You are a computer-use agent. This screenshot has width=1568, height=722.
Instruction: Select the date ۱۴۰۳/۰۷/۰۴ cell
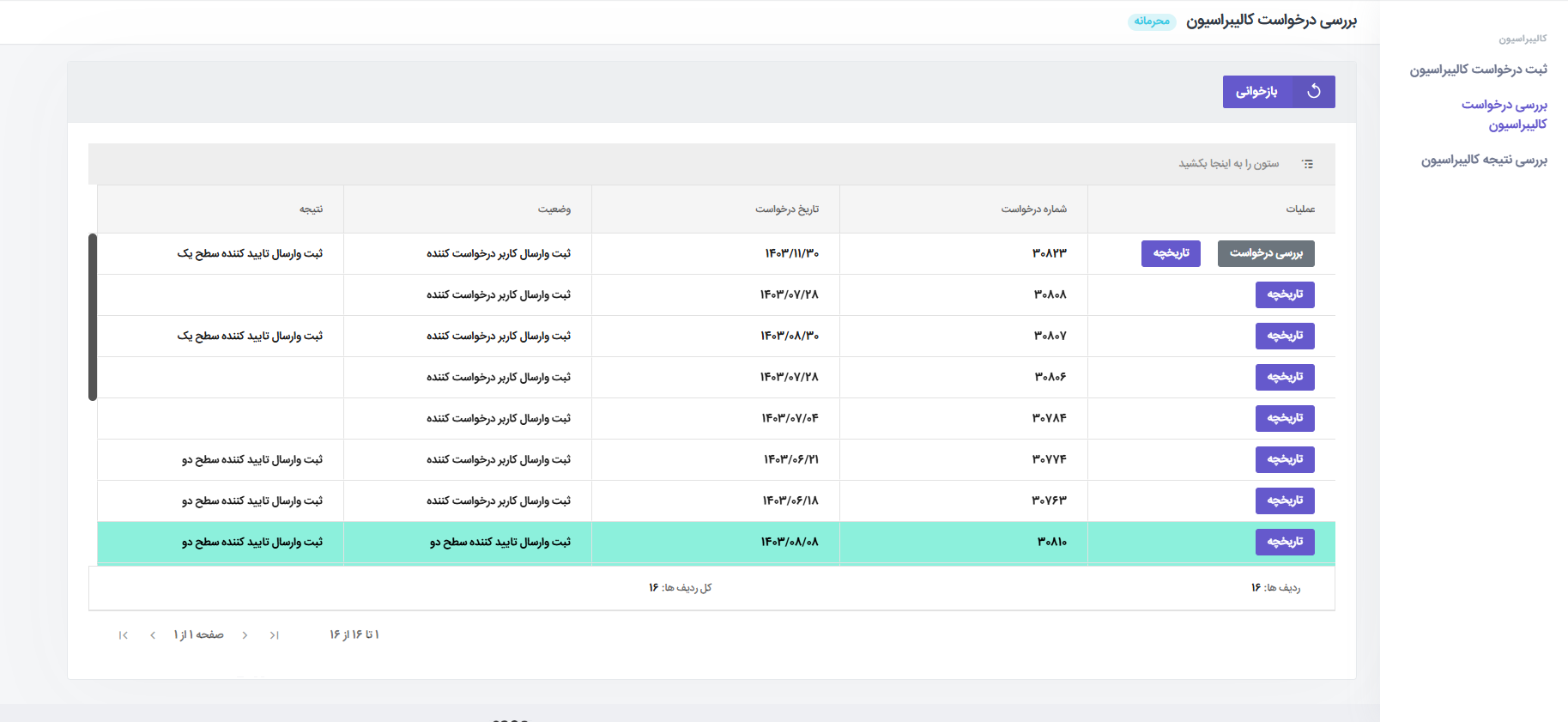click(716, 418)
